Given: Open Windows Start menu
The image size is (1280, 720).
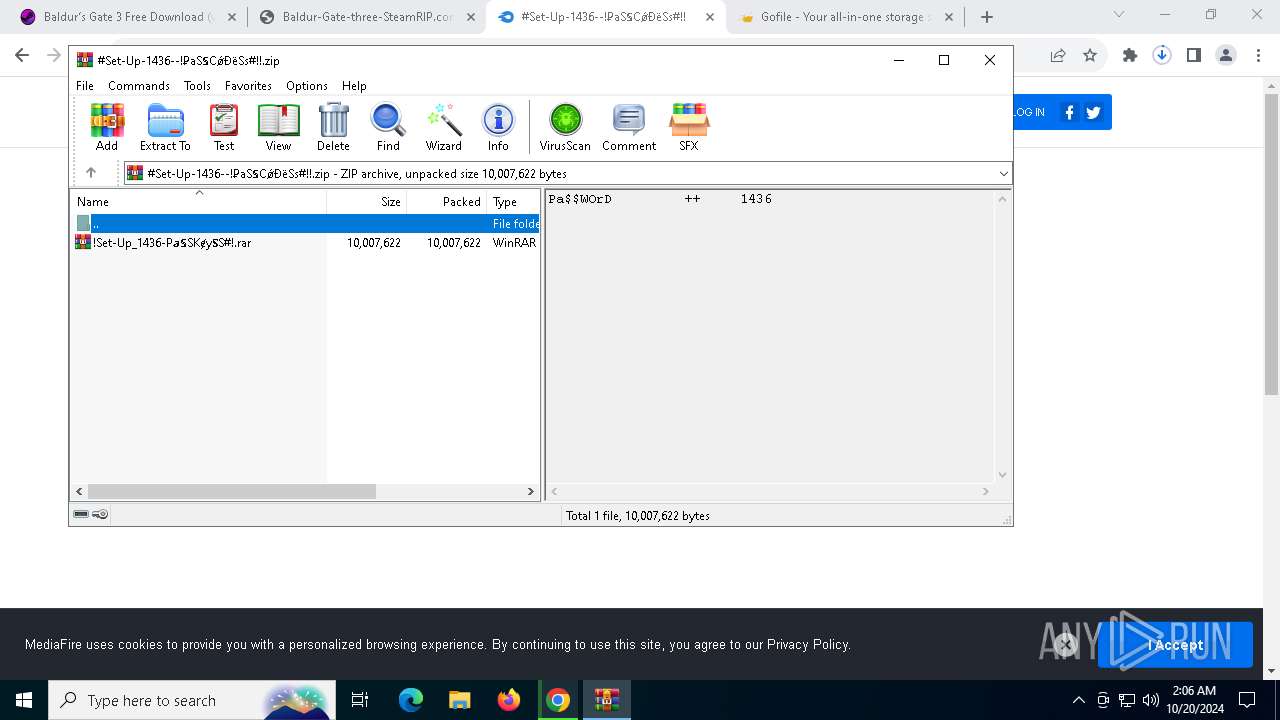Looking at the screenshot, I should pos(24,700).
